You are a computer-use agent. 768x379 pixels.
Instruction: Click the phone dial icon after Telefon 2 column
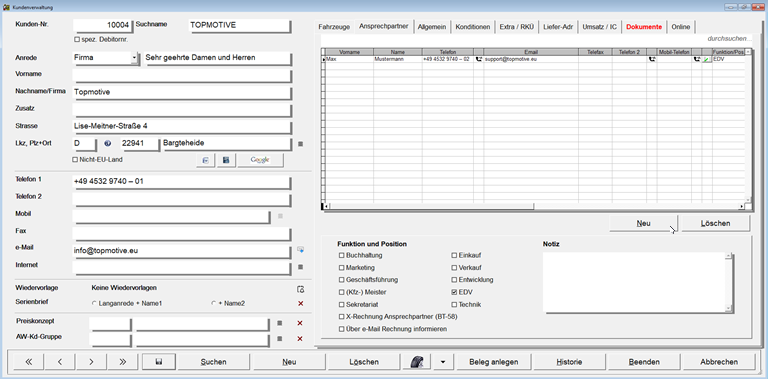click(652, 59)
